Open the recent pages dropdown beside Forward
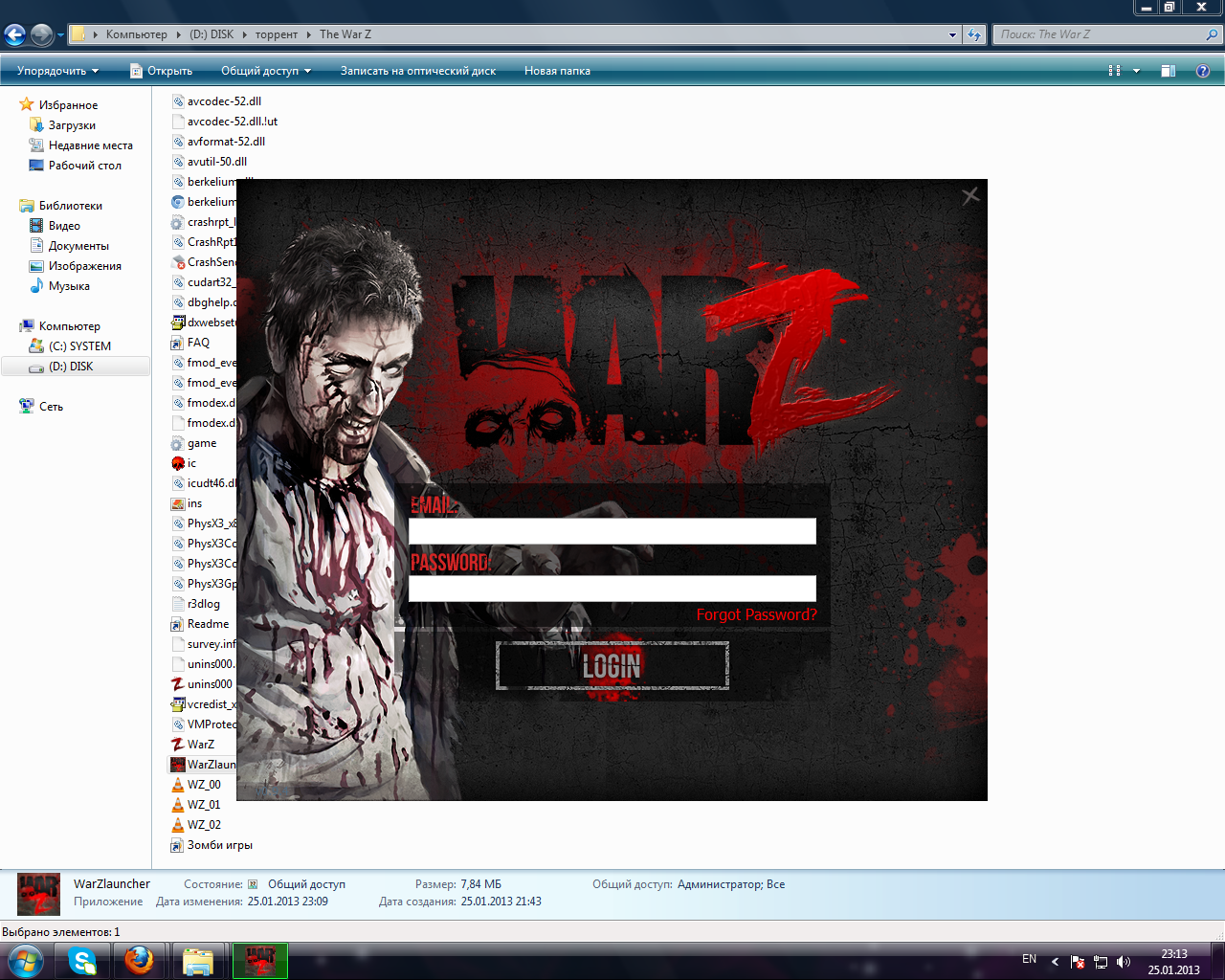 coord(60,35)
